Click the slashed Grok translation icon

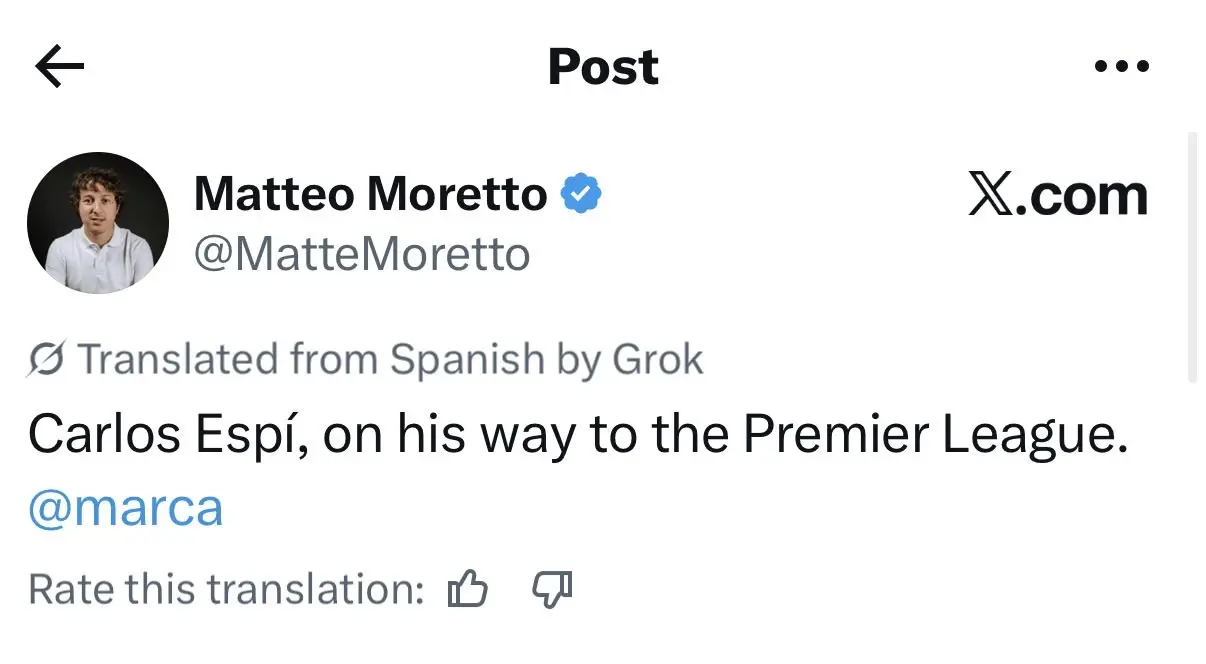(47, 358)
